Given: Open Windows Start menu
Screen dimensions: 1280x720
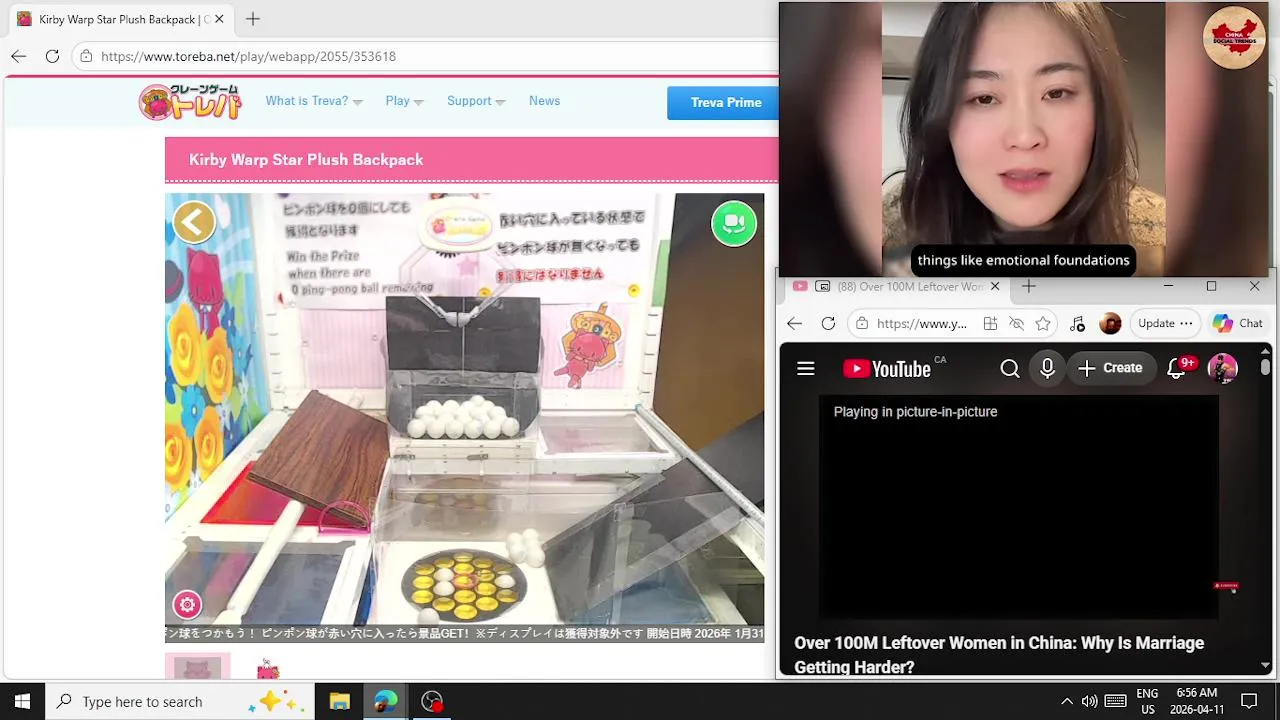Looking at the screenshot, I should click(22, 701).
